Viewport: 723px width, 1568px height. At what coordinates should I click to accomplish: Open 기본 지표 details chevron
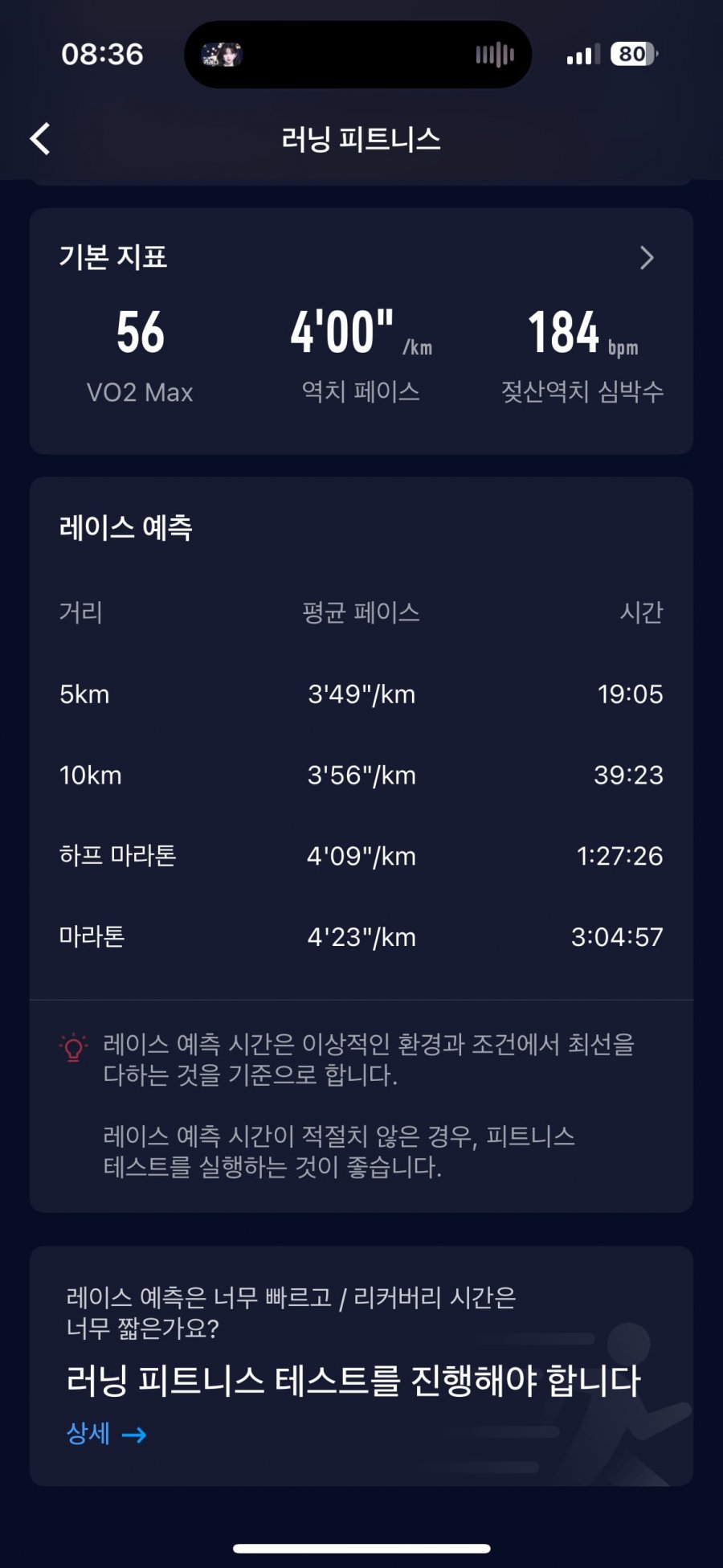[x=647, y=257]
